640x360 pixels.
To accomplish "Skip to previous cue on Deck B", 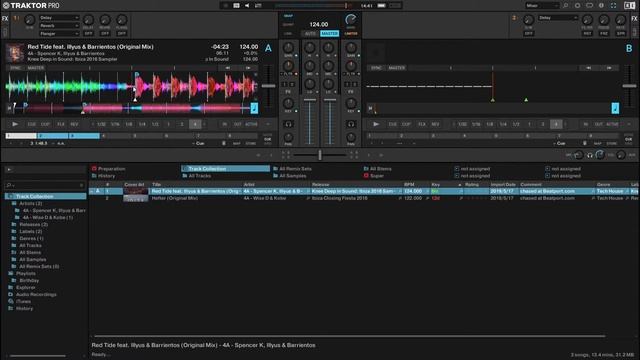I will click(588, 68).
